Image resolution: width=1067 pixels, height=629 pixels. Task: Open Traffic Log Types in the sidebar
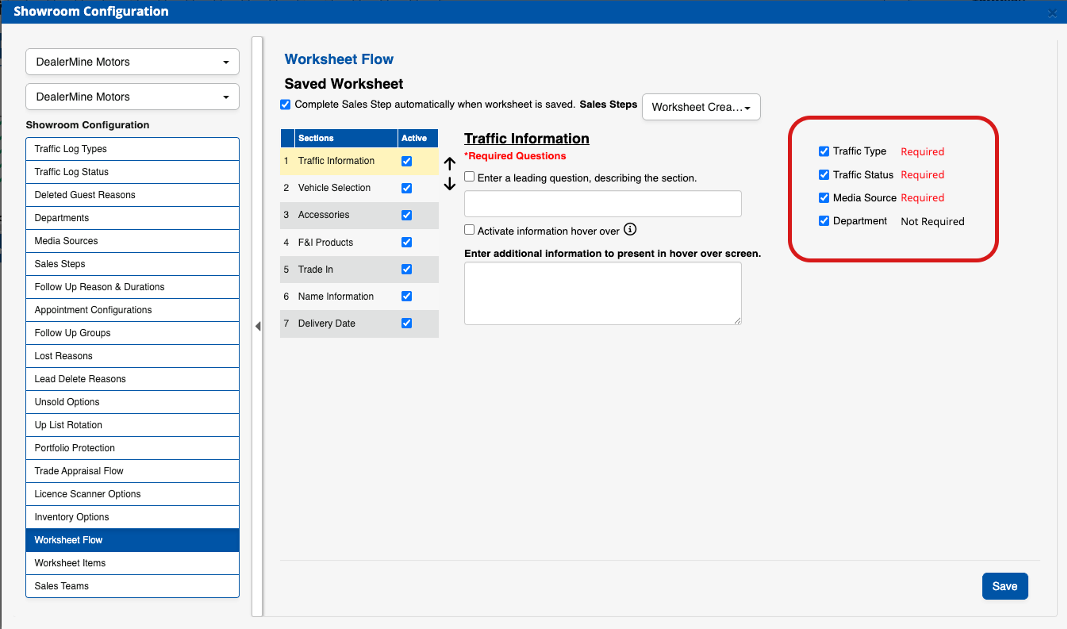(x=132, y=149)
